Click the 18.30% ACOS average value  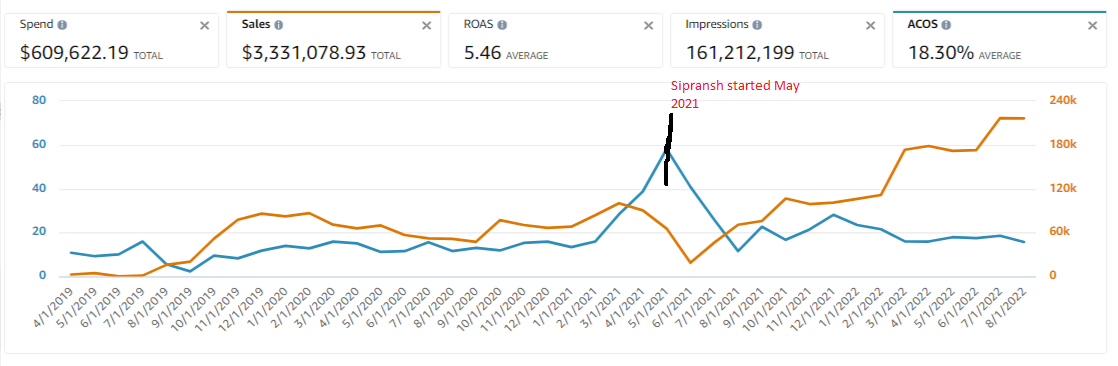(940, 52)
